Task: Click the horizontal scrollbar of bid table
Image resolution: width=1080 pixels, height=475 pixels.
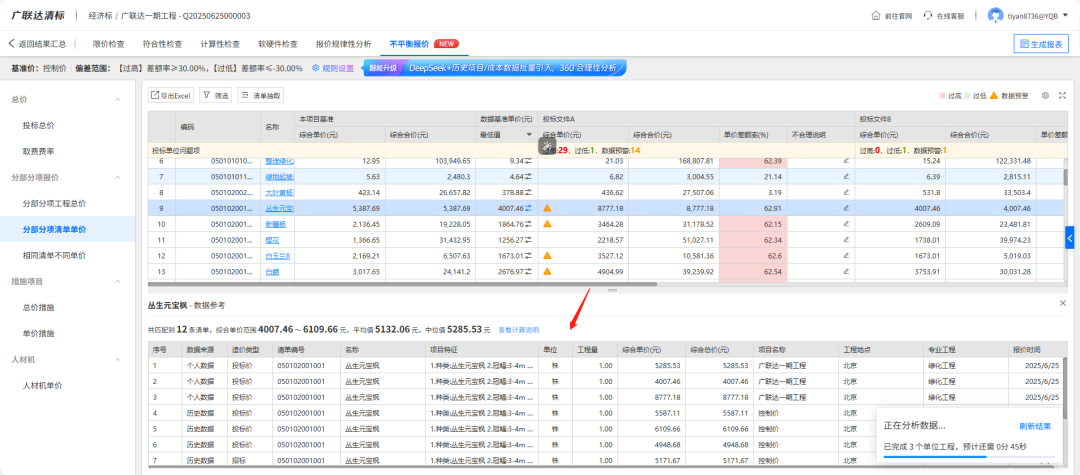Action: click(400, 284)
